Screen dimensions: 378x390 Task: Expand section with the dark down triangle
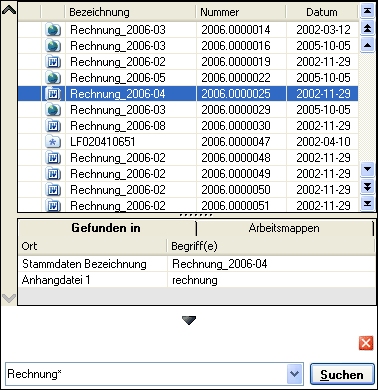click(189, 320)
